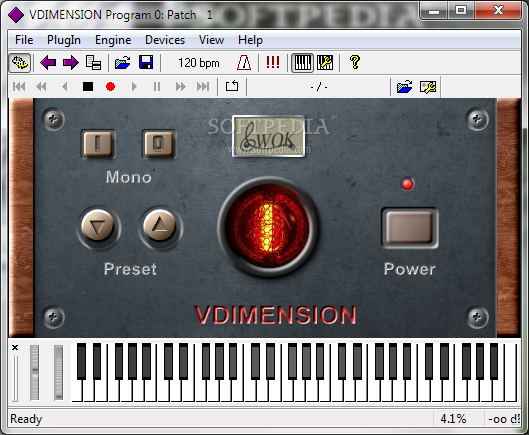Click the pitch bend wheel slider
This screenshot has width=529, height=435.
pos(34,373)
